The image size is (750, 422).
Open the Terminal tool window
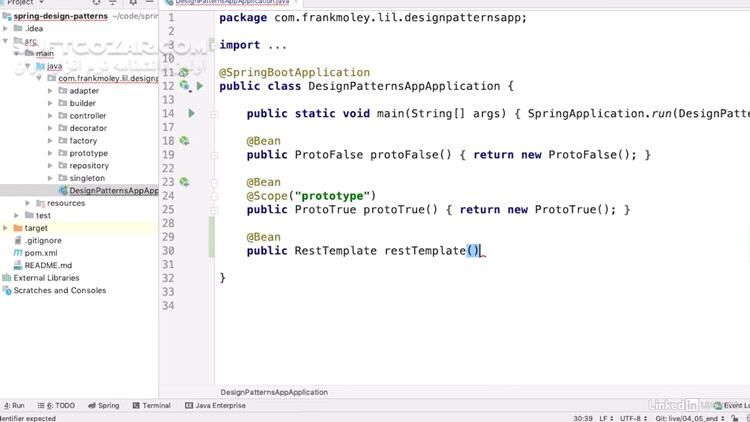click(151, 405)
